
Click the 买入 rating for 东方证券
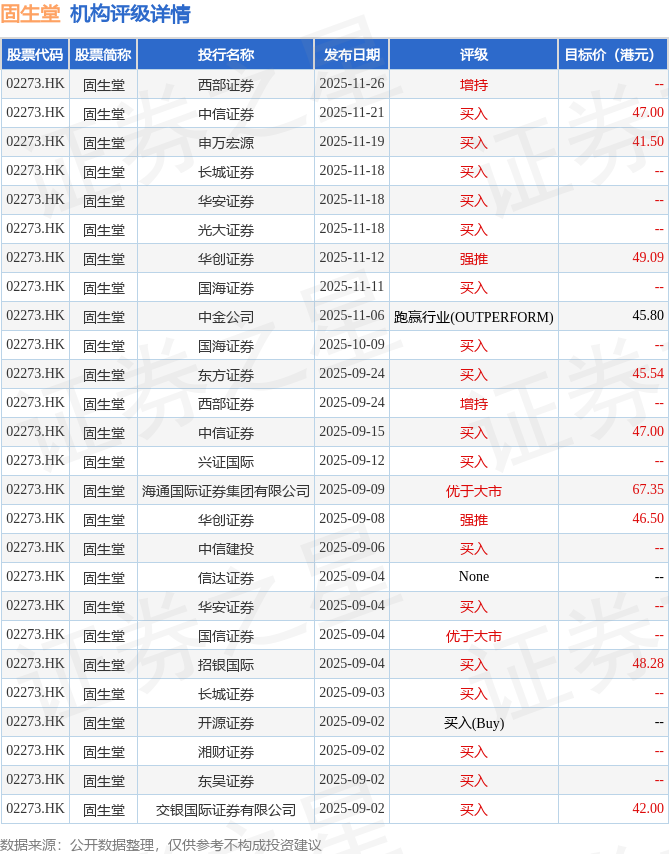[x=473, y=375]
